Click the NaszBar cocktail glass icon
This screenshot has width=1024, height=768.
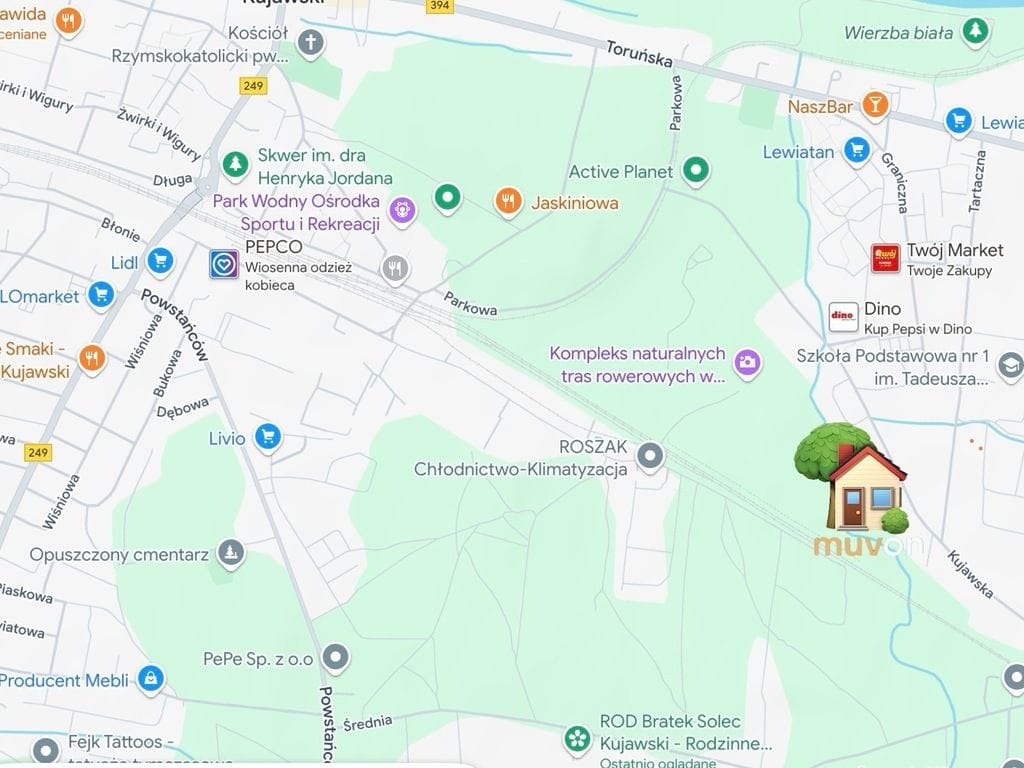click(874, 105)
